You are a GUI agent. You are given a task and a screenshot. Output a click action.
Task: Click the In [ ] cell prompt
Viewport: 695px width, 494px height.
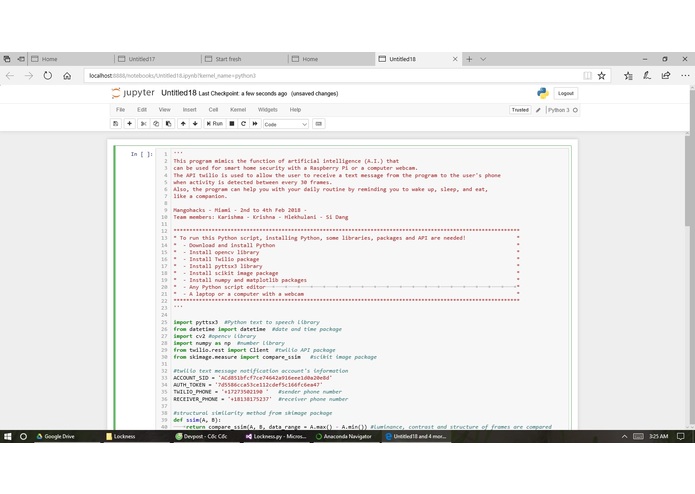click(x=142, y=154)
